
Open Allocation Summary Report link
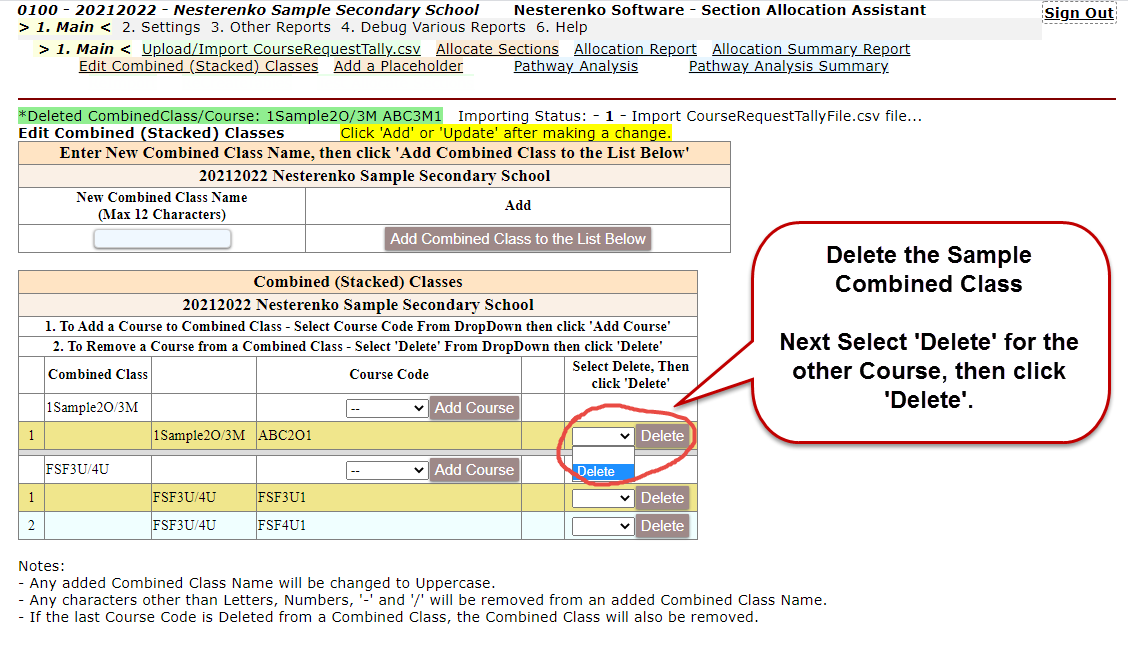coord(811,49)
